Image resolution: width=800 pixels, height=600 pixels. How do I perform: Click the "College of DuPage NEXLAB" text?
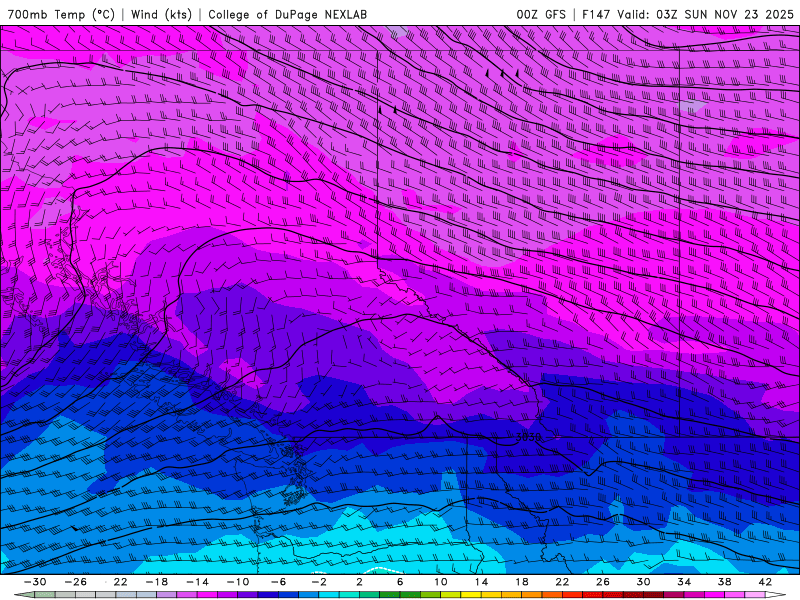tap(287, 14)
